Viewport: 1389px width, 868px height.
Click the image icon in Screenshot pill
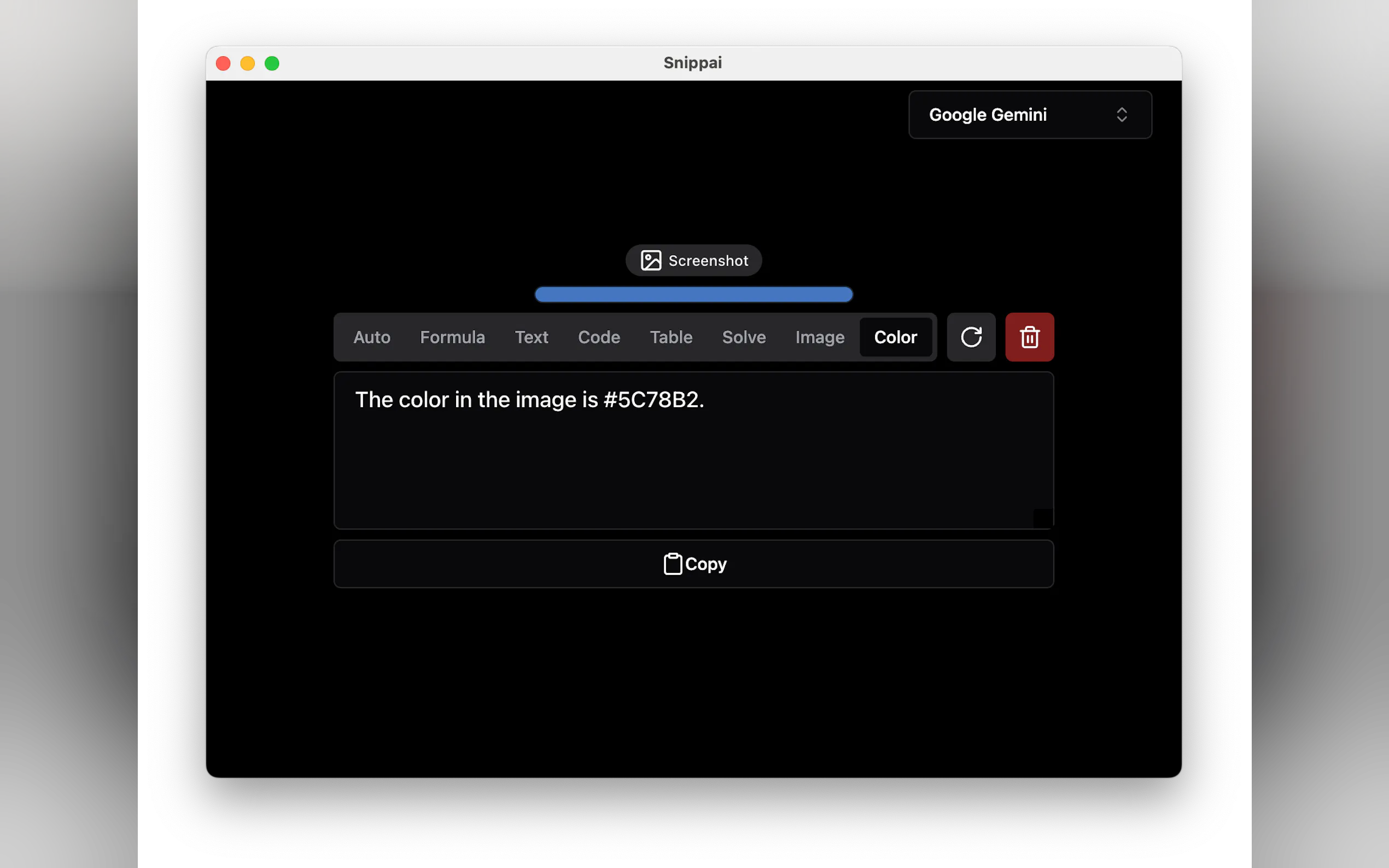click(651, 261)
